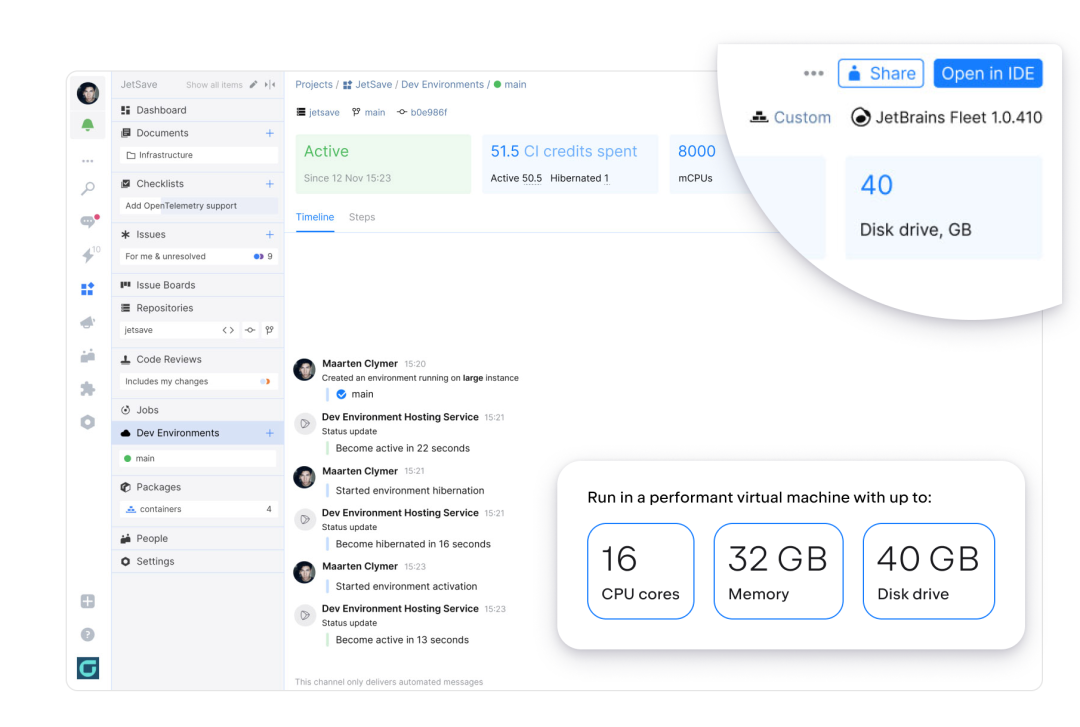Open For me & unresolved issues filter
The height and width of the screenshot is (727, 1080).
pos(198,256)
